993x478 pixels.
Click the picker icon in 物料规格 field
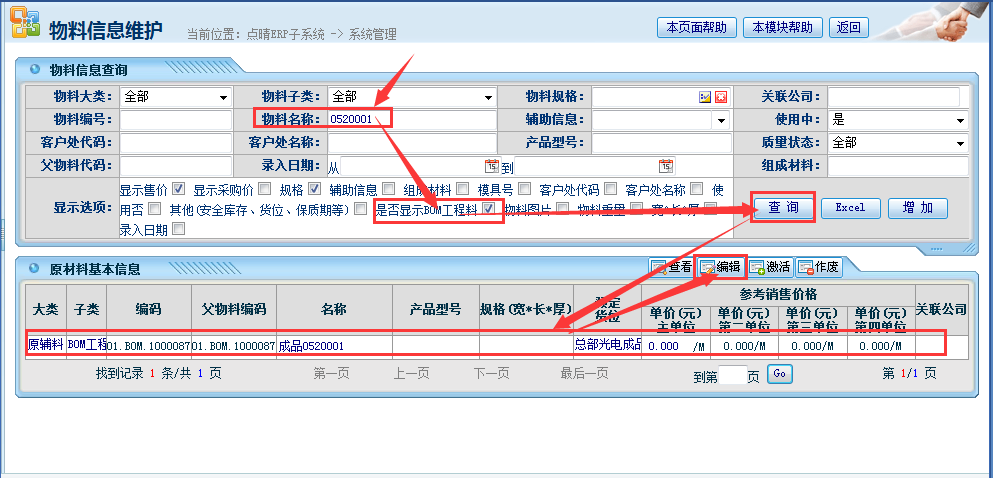[705, 97]
